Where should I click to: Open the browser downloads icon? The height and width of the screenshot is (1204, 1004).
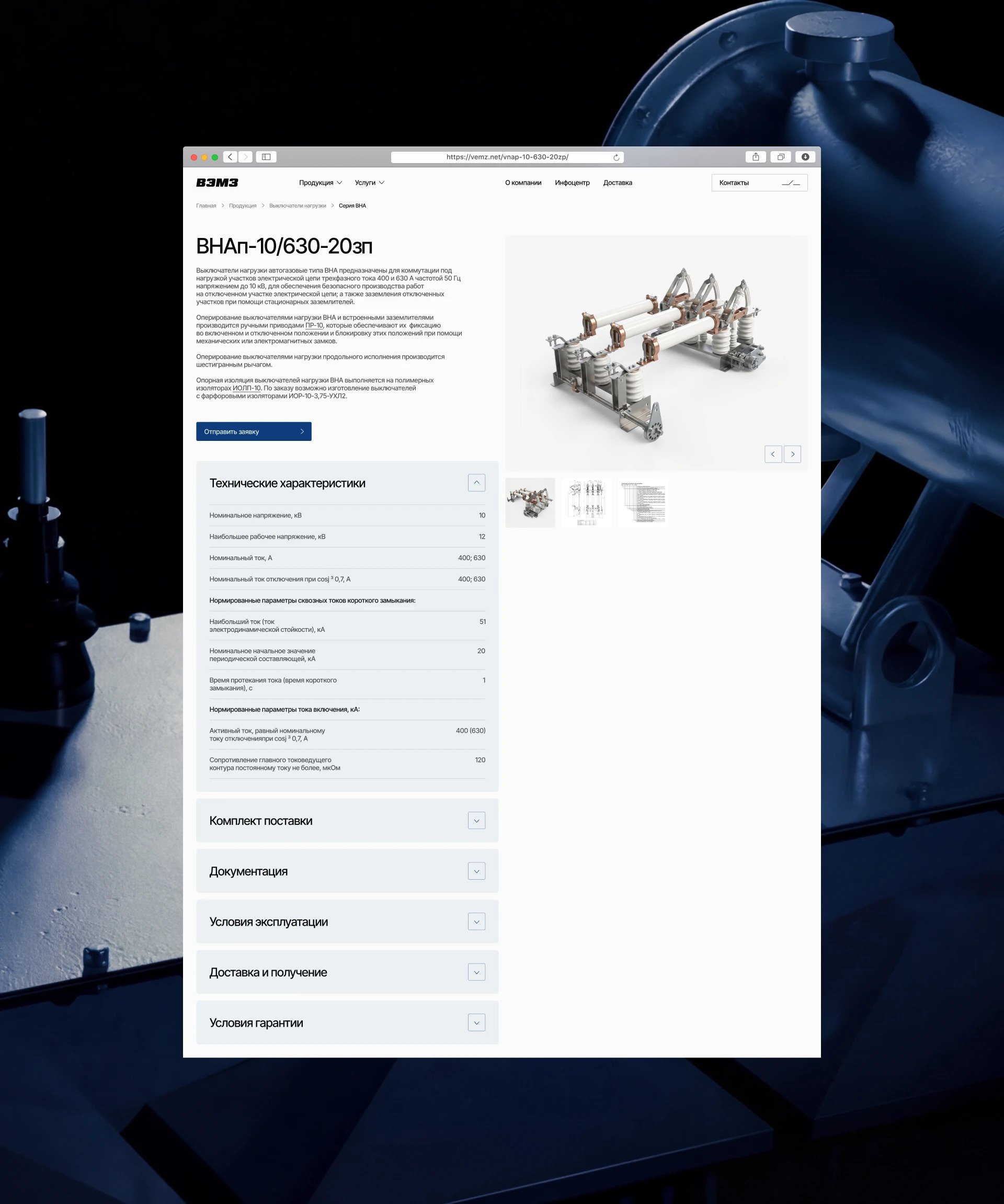pyautogui.click(x=805, y=156)
